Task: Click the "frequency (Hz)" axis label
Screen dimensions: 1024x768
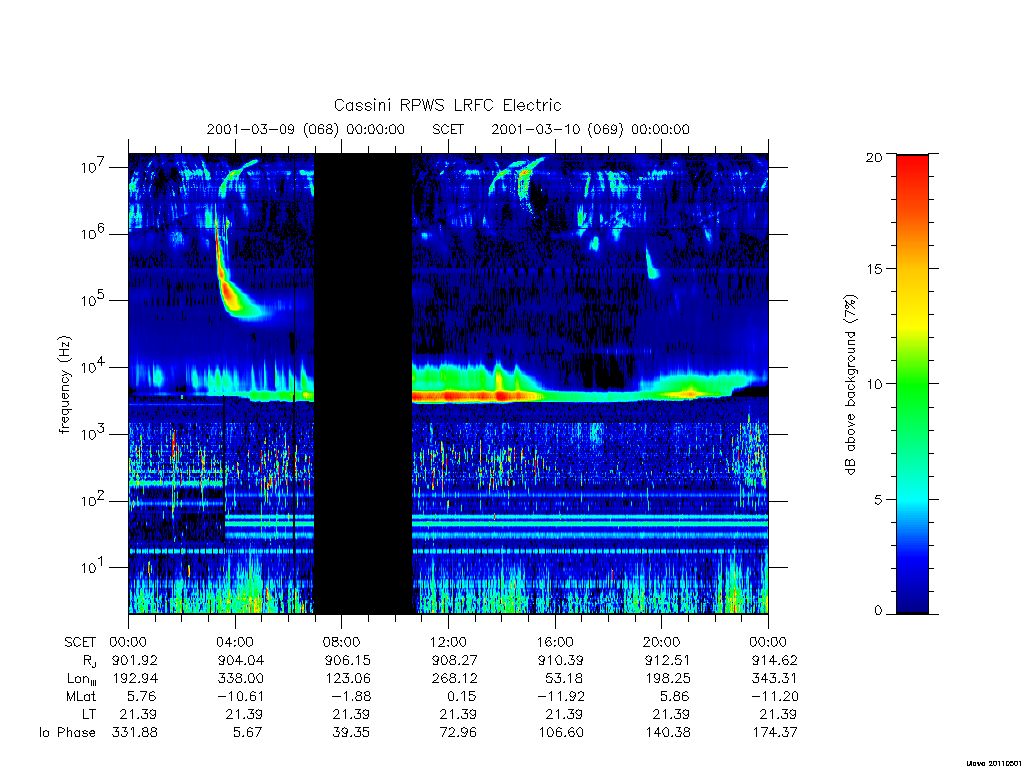Action: tap(64, 385)
